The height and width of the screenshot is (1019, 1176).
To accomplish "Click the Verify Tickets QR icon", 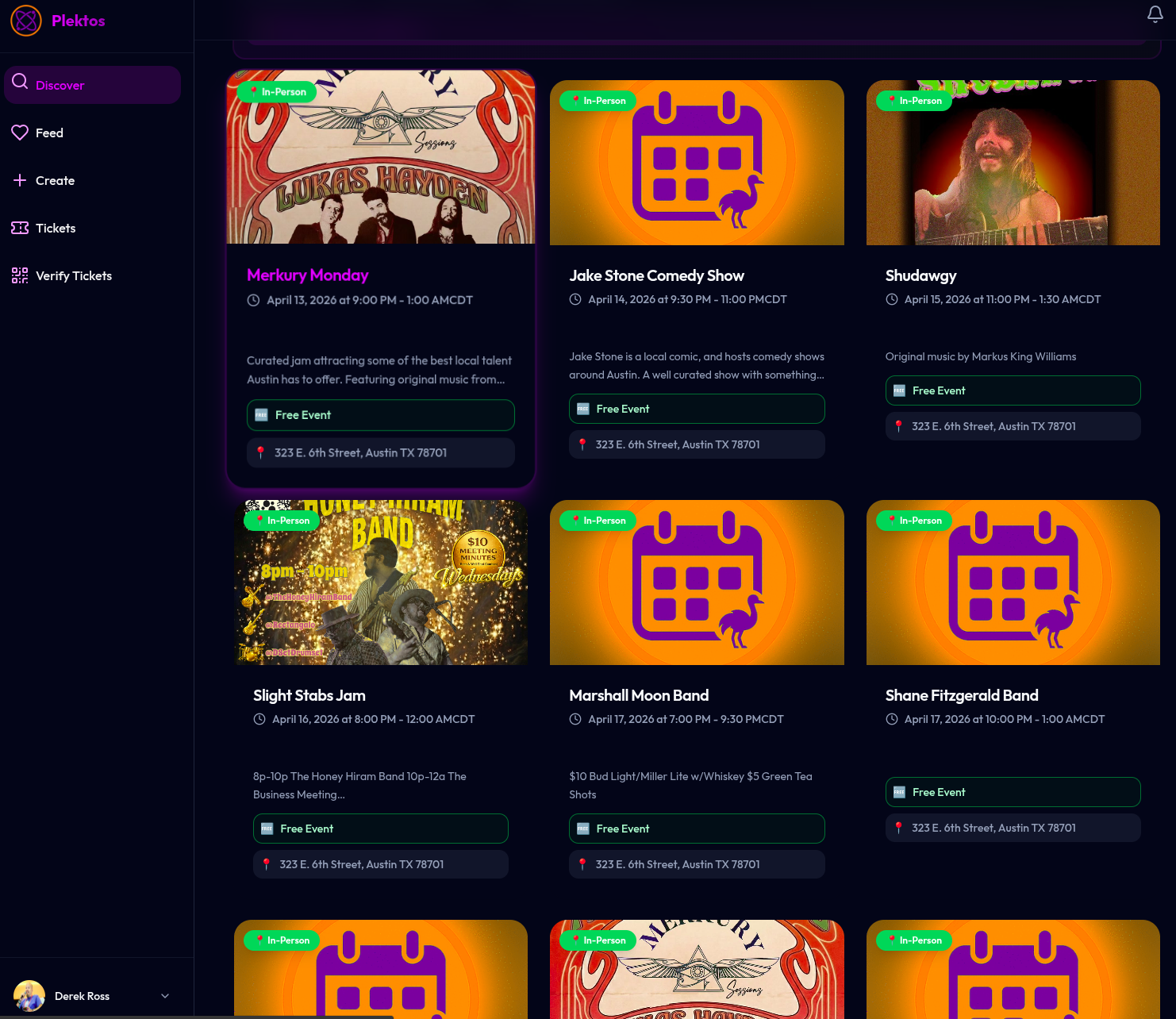I will 20,275.
